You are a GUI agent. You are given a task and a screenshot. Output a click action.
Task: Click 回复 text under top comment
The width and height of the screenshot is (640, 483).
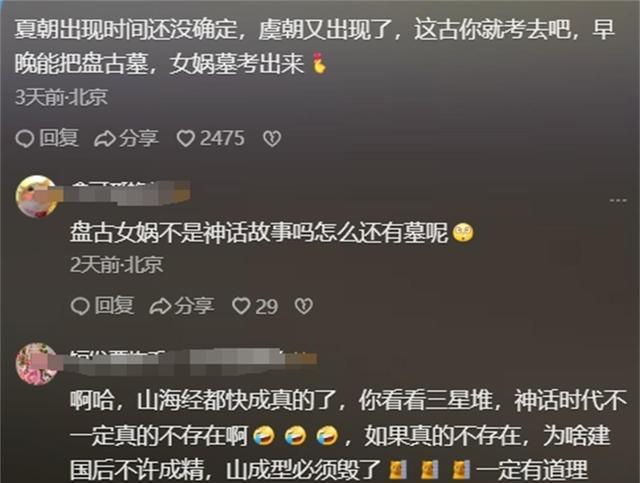point(58,138)
